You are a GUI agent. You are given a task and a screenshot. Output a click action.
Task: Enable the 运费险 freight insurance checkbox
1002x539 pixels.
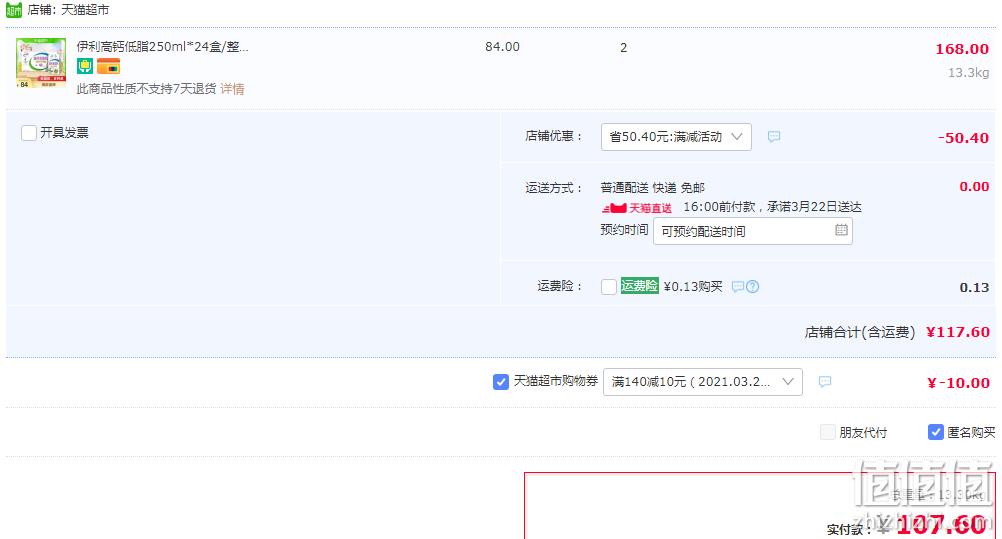[x=609, y=286]
